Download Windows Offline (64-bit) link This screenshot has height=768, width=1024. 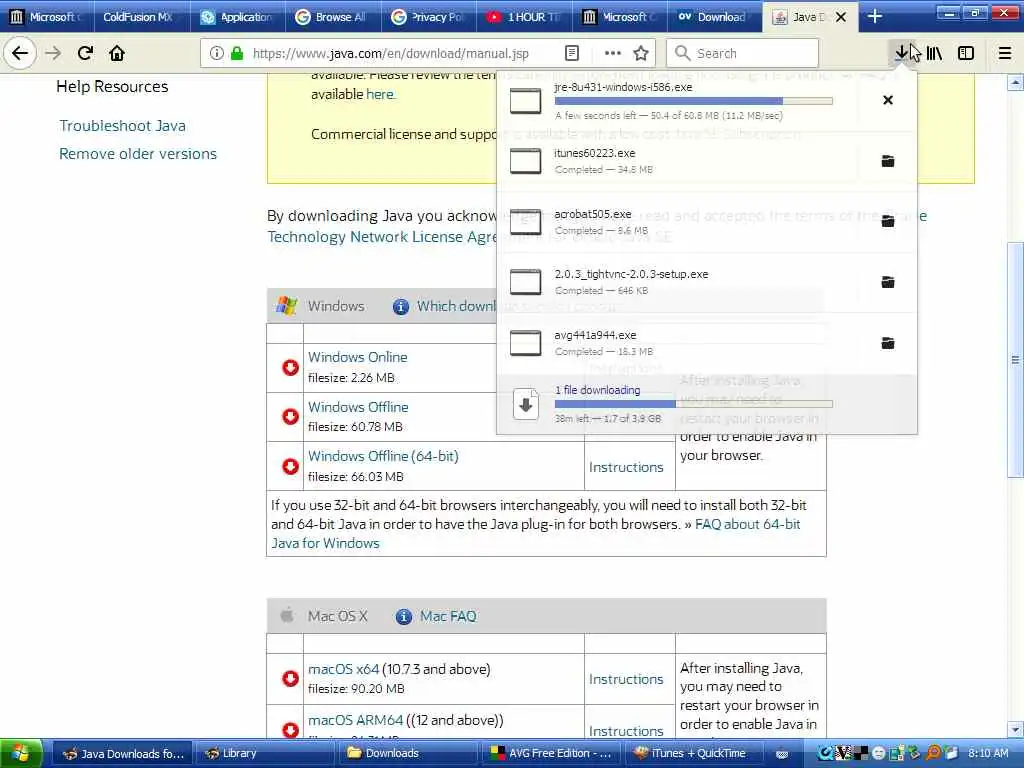point(383,456)
